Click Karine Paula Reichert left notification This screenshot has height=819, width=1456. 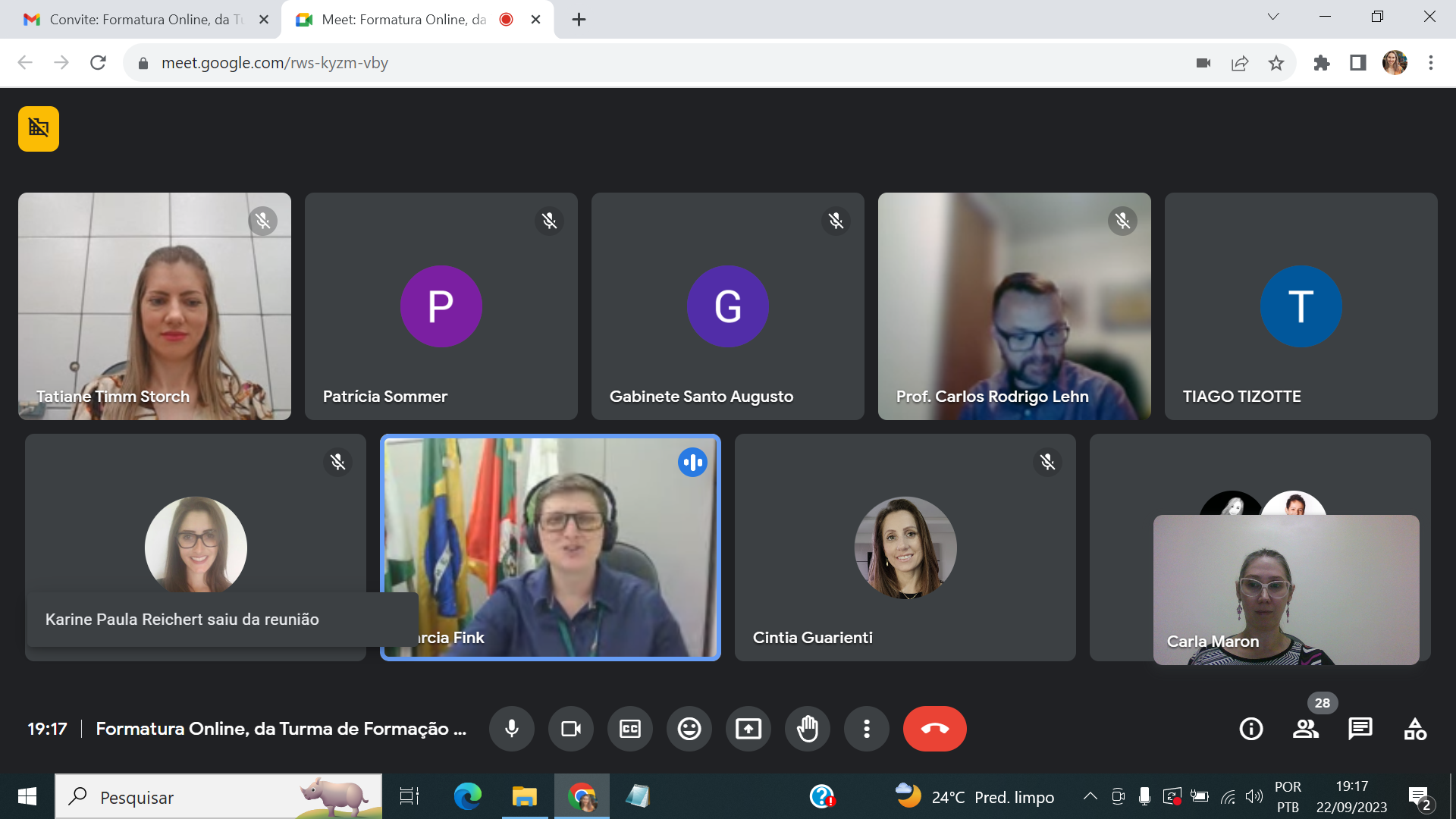pyautogui.click(x=182, y=620)
